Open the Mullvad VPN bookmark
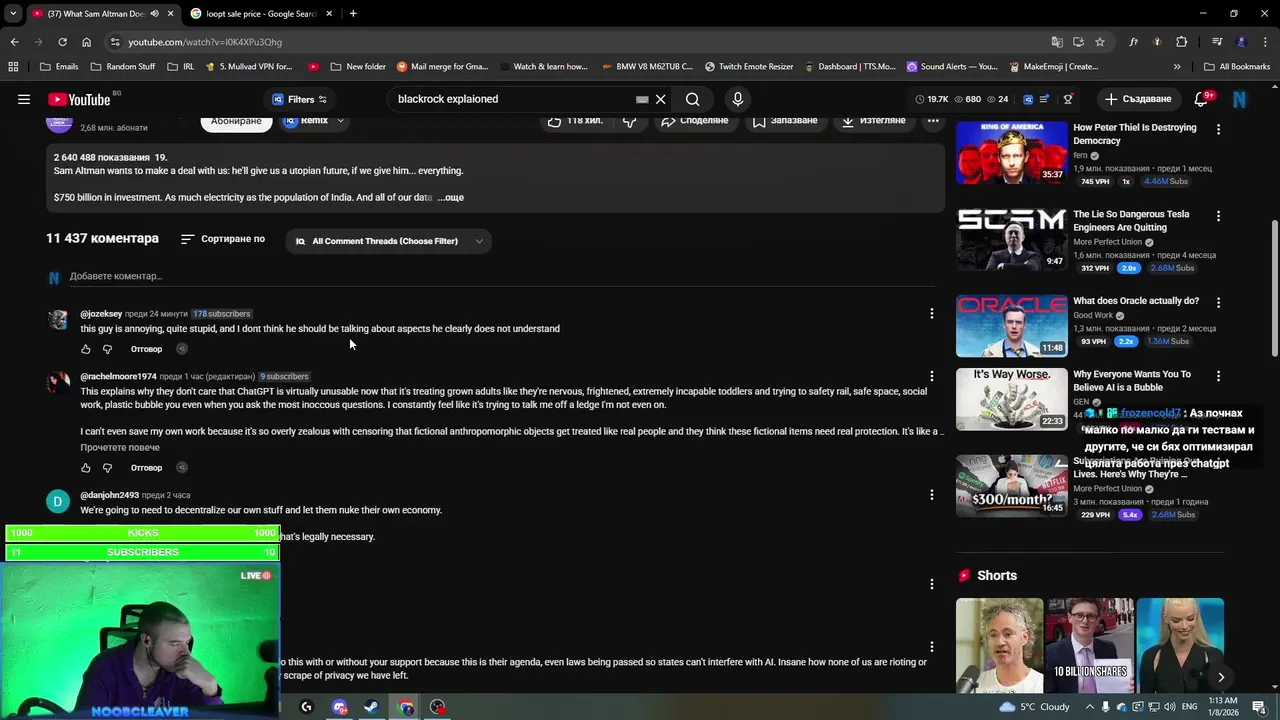 [248, 67]
